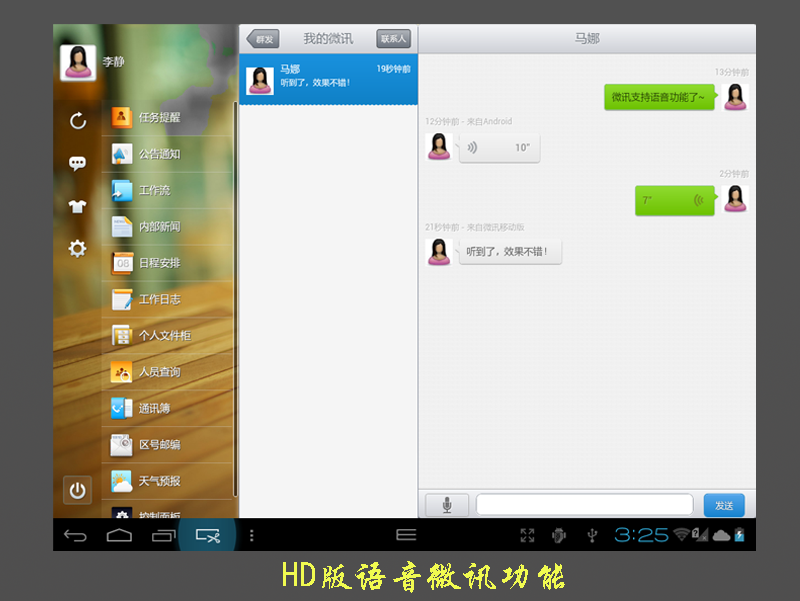The width and height of the screenshot is (800, 601).
Task: Click the 3:25 clock in status bar
Action: [x=641, y=535]
